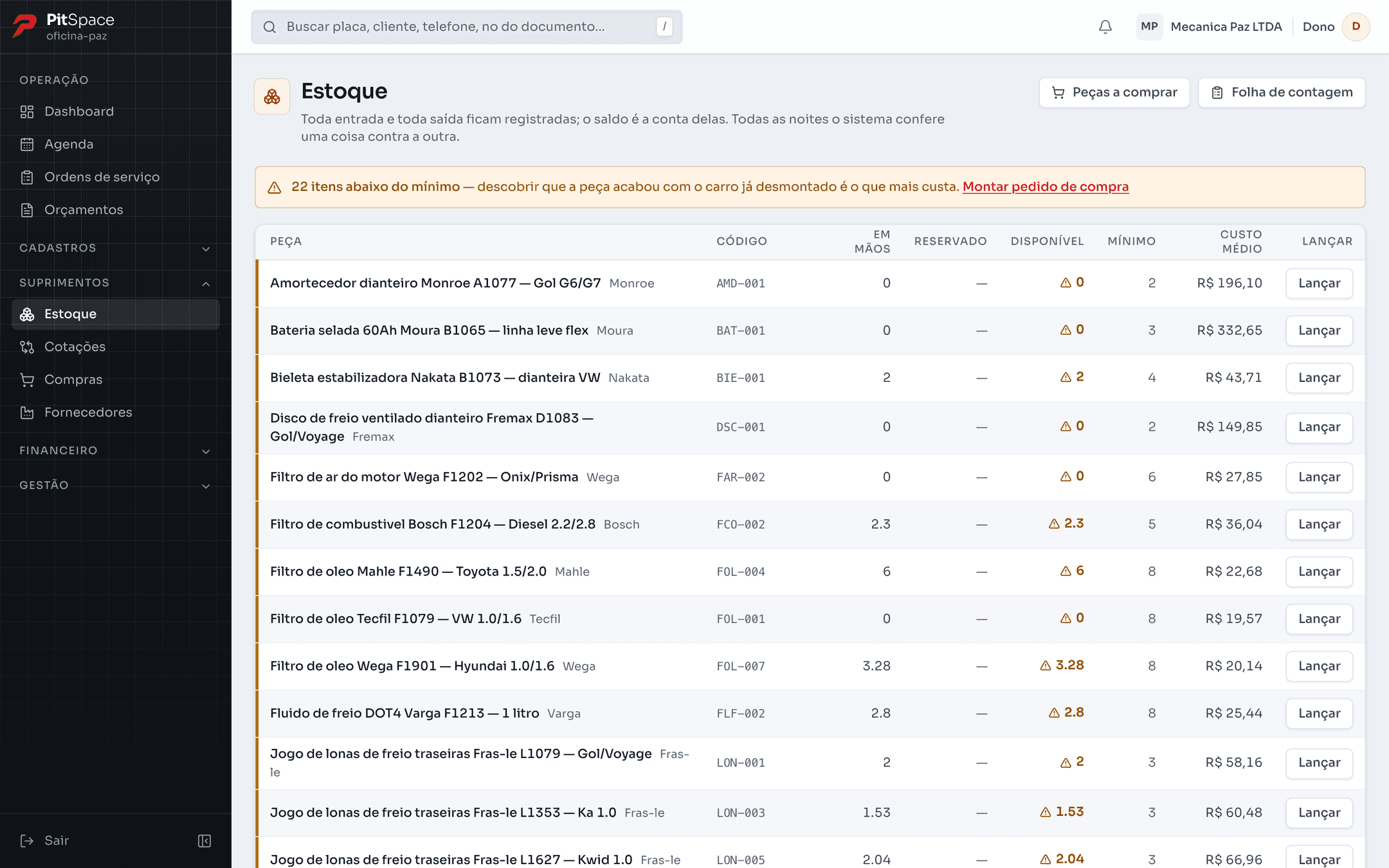Collapse the sidebar panel icon
Image resolution: width=1389 pixels, height=868 pixels.
pos(204,841)
